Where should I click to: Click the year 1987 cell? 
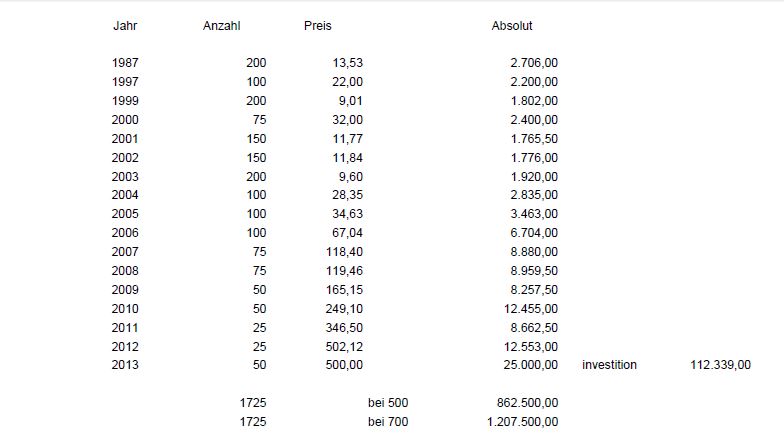pyautogui.click(x=125, y=63)
